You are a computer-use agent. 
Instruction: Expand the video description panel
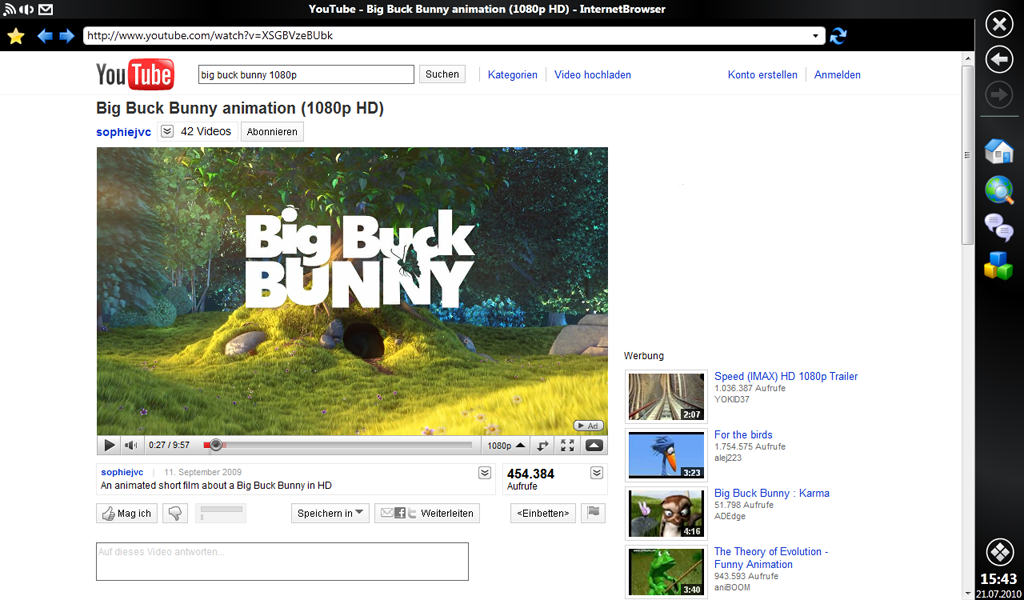[x=485, y=473]
